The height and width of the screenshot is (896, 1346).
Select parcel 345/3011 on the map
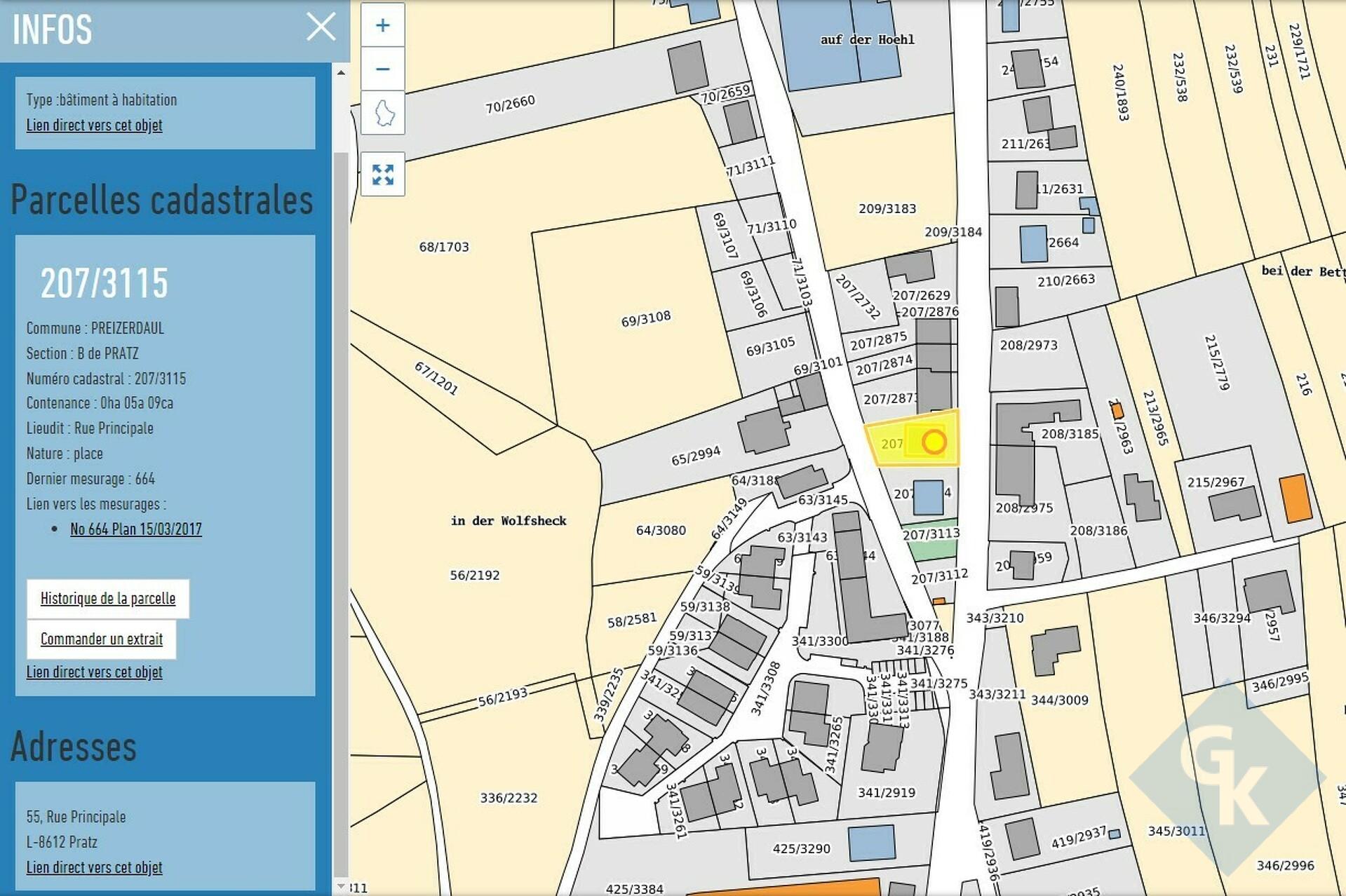click(1176, 831)
